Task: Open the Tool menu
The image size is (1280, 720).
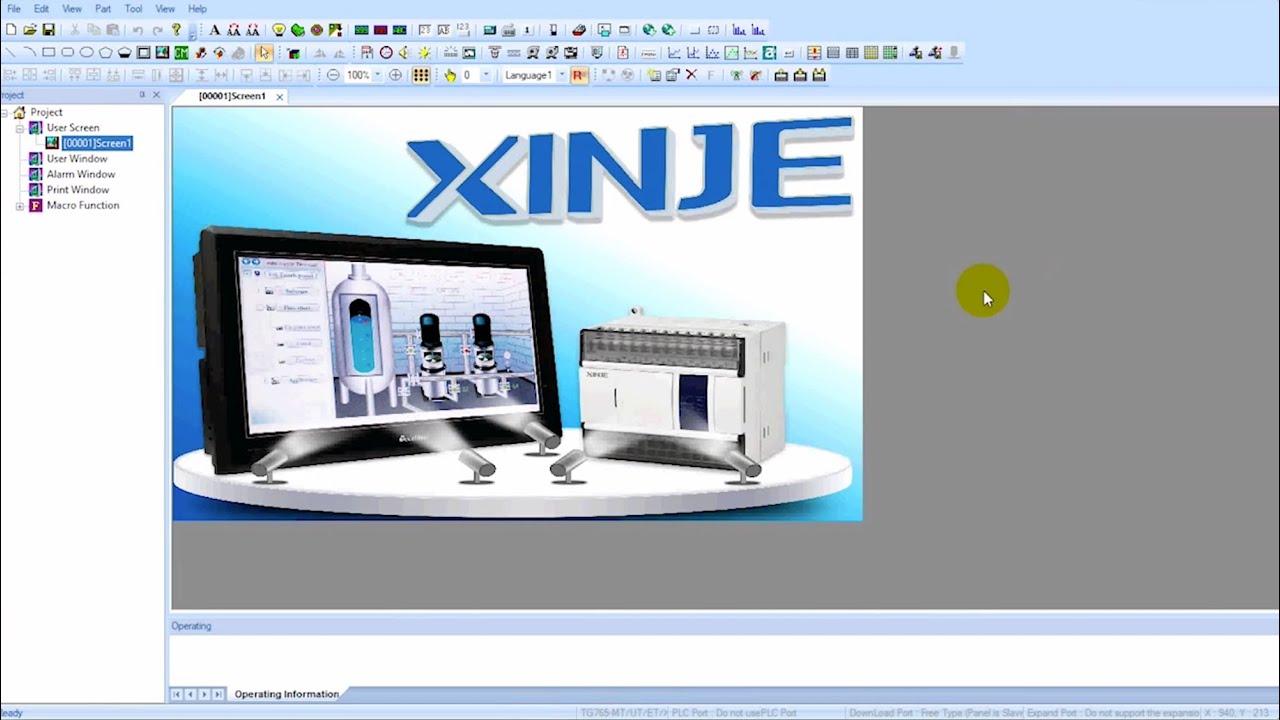Action: pyautogui.click(x=133, y=9)
